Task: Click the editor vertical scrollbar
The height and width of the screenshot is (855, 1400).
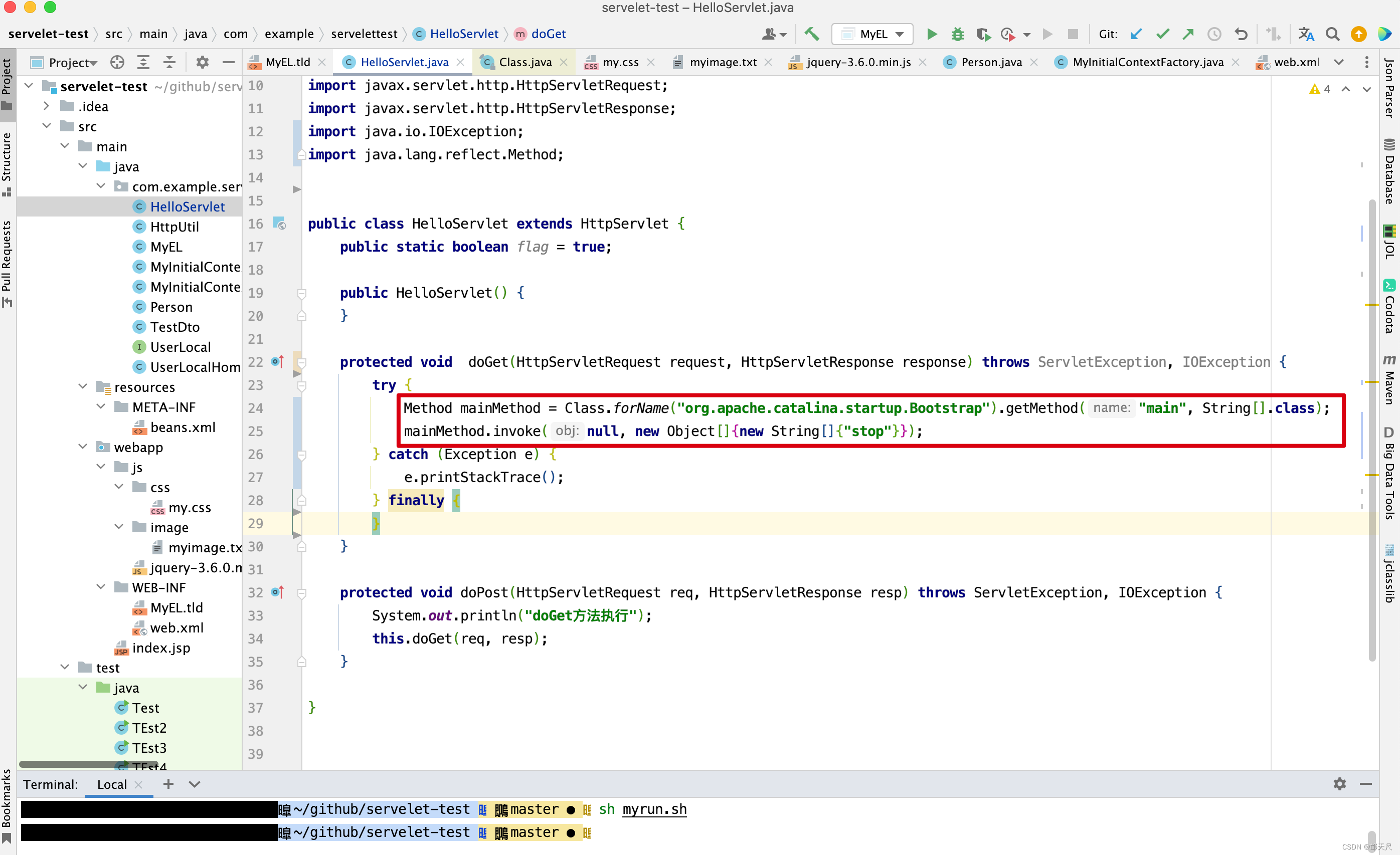Action: click(x=1371, y=430)
